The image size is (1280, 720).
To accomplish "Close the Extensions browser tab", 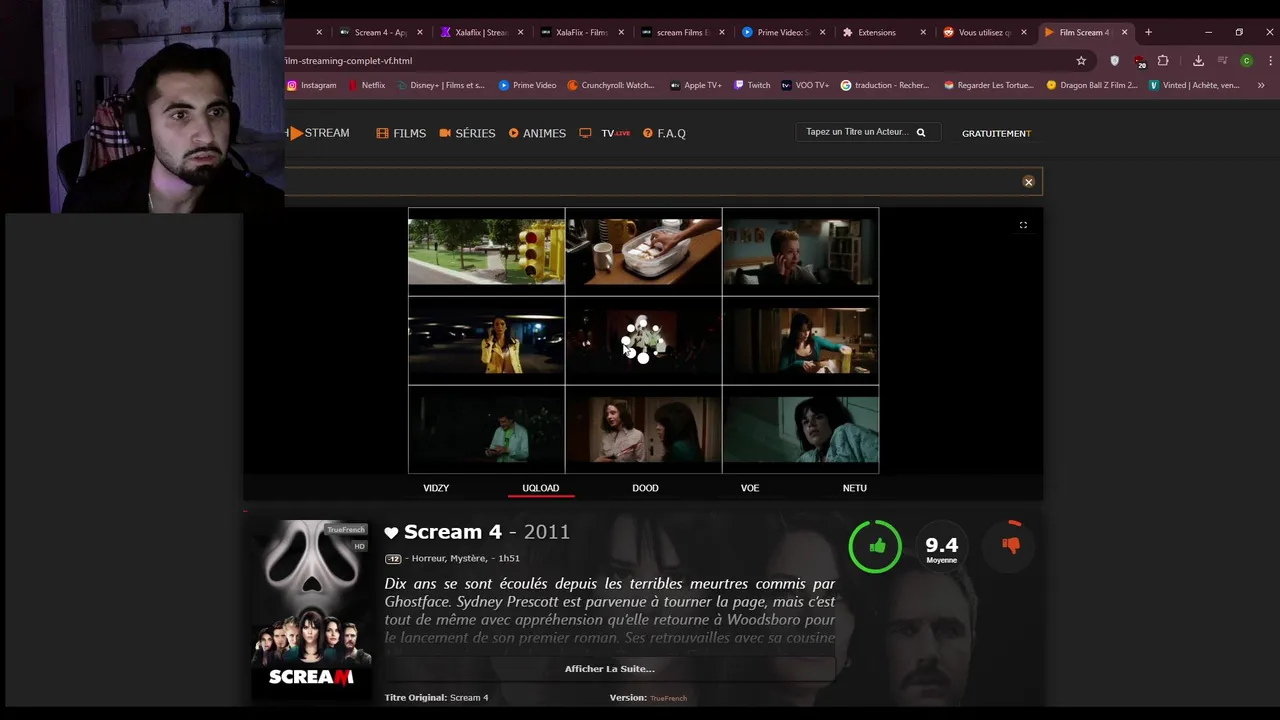I will click(x=923, y=32).
